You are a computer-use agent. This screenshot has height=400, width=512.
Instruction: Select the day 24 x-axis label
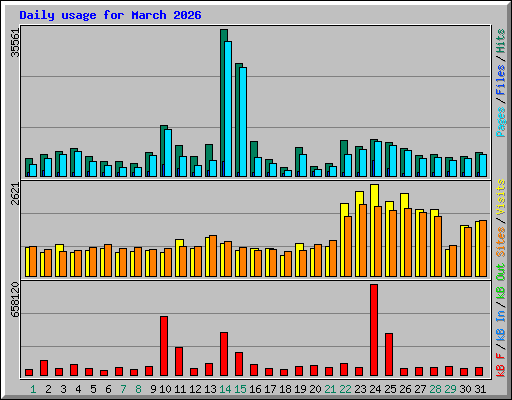coord(375,389)
